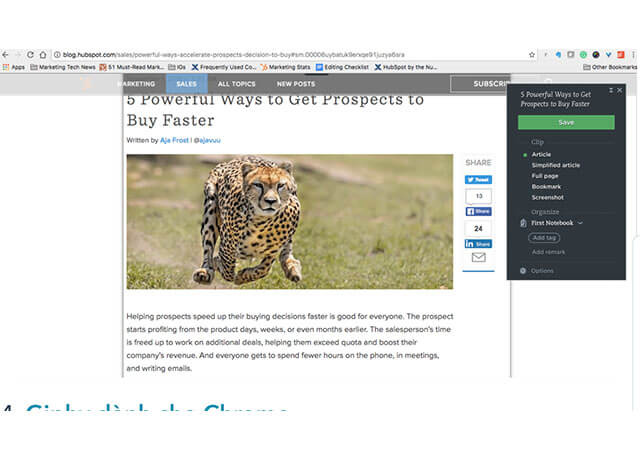Click the Add tag field
640x460 pixels.
tap(545, 238)
